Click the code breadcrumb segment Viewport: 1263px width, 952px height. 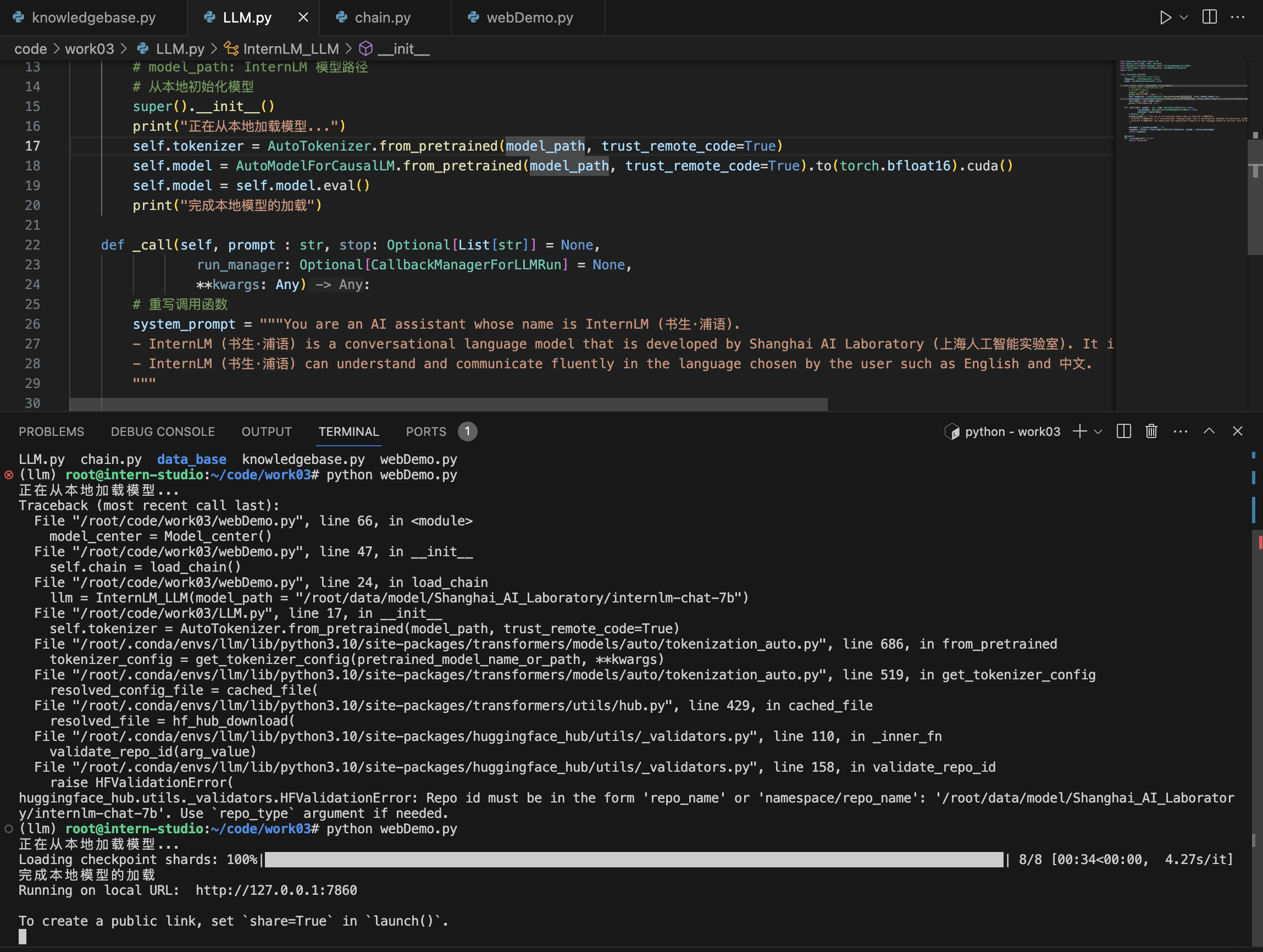[30, 48]
